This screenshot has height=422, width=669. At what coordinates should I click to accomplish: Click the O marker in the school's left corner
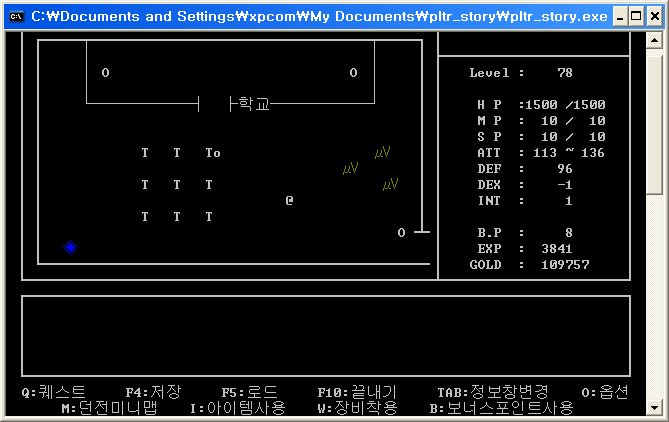pos(105,73)
